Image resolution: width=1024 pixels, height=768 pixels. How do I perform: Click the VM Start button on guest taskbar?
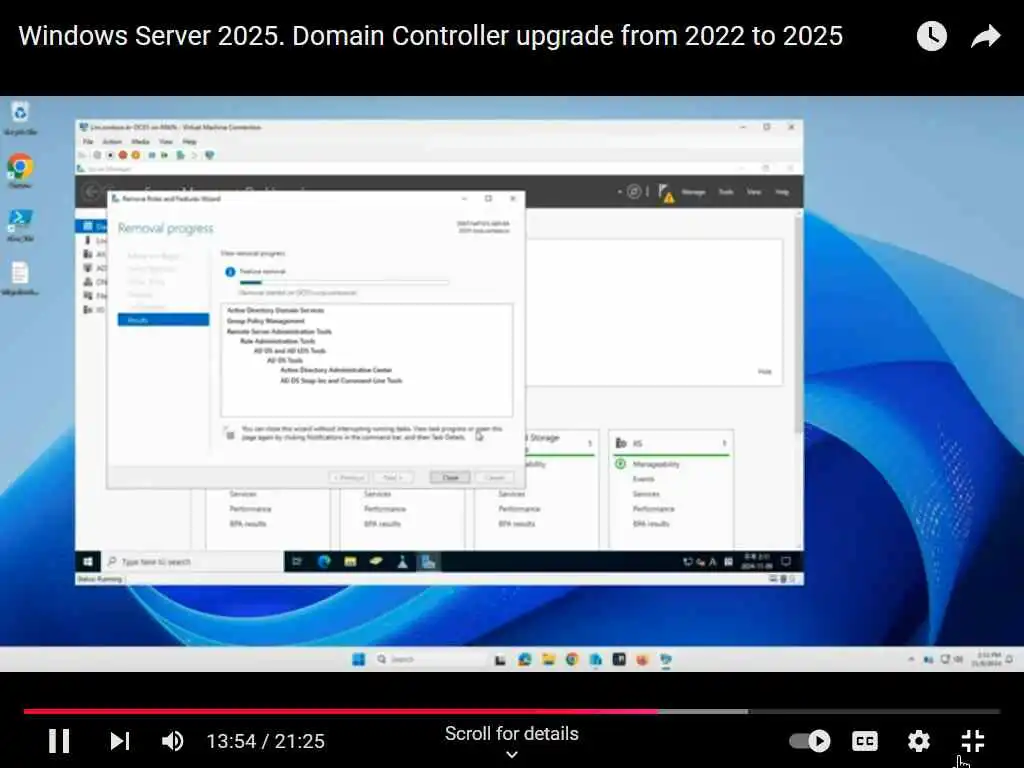tap(88, 562)
